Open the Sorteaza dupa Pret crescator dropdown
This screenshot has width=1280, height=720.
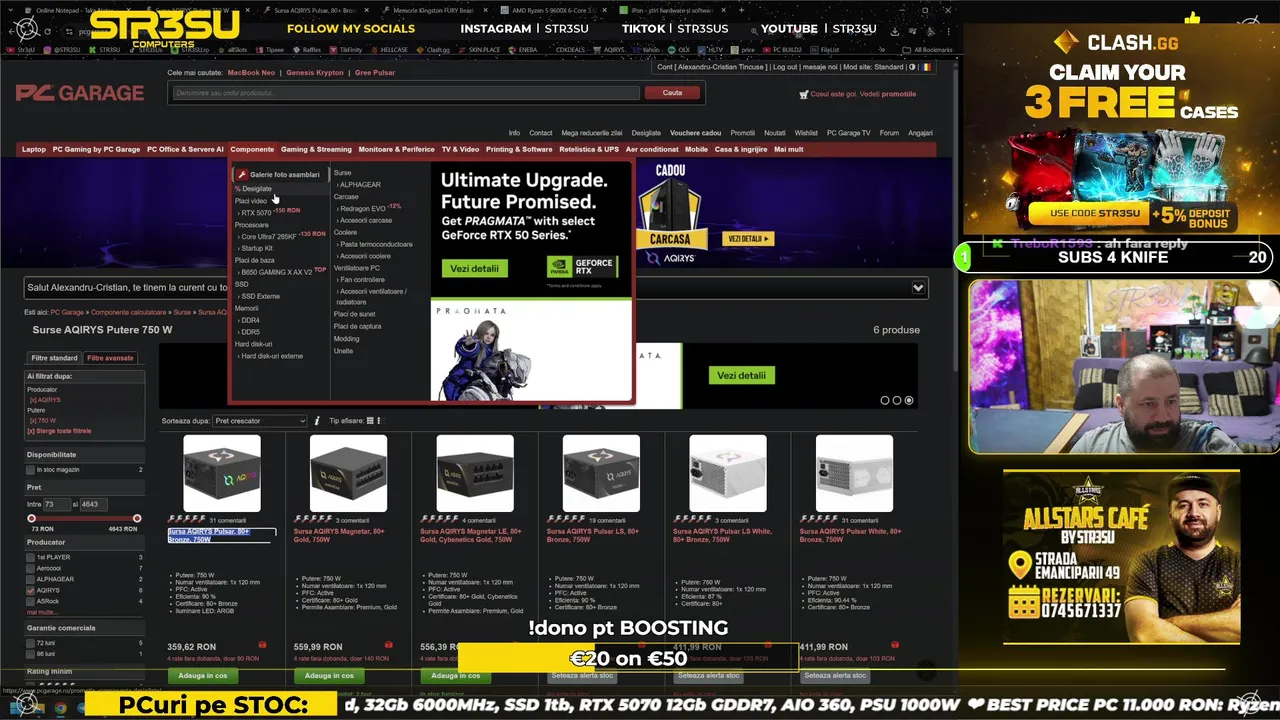point(260,421)
